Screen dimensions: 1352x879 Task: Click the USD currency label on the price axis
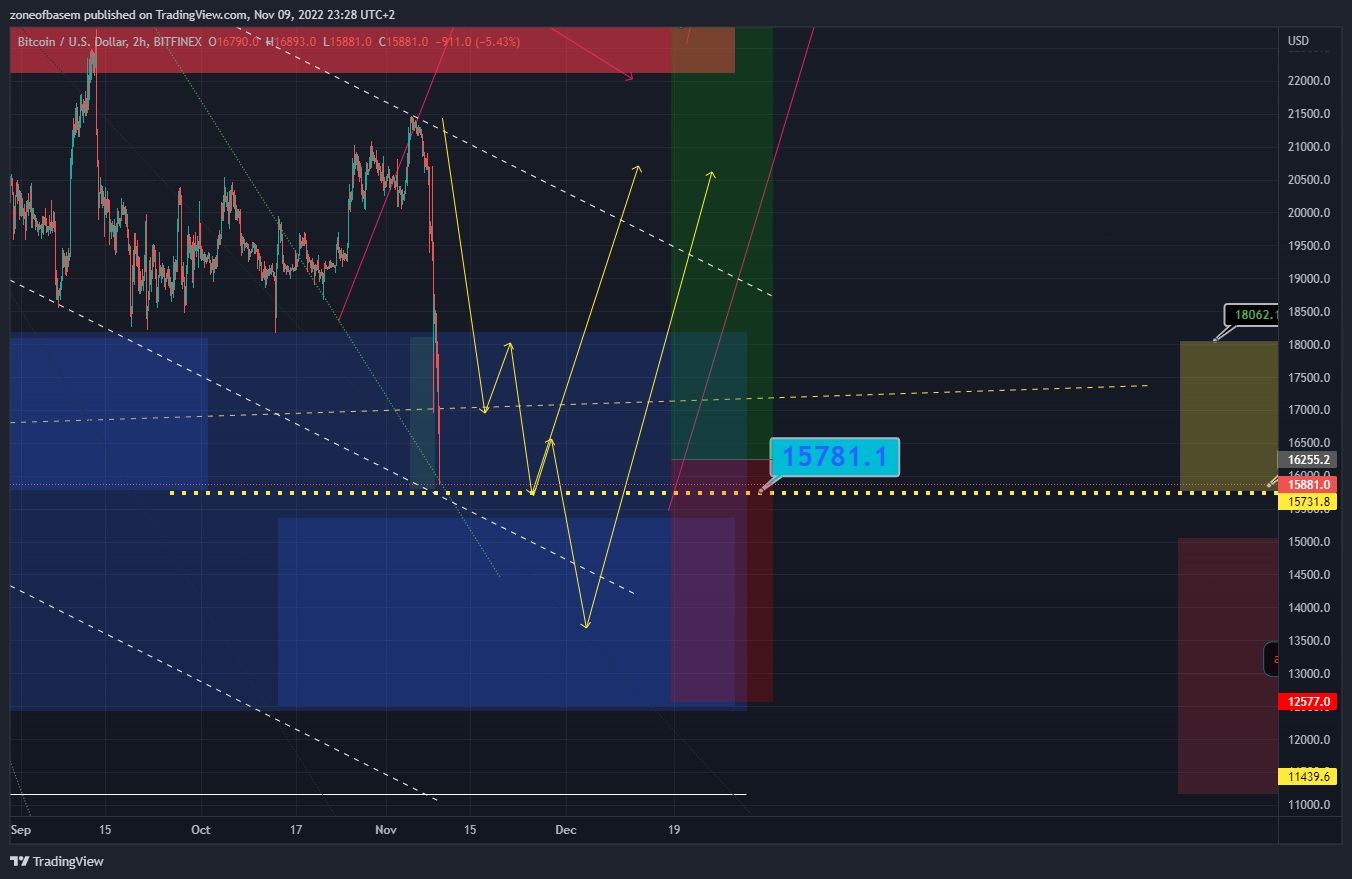click(1298, 41)
